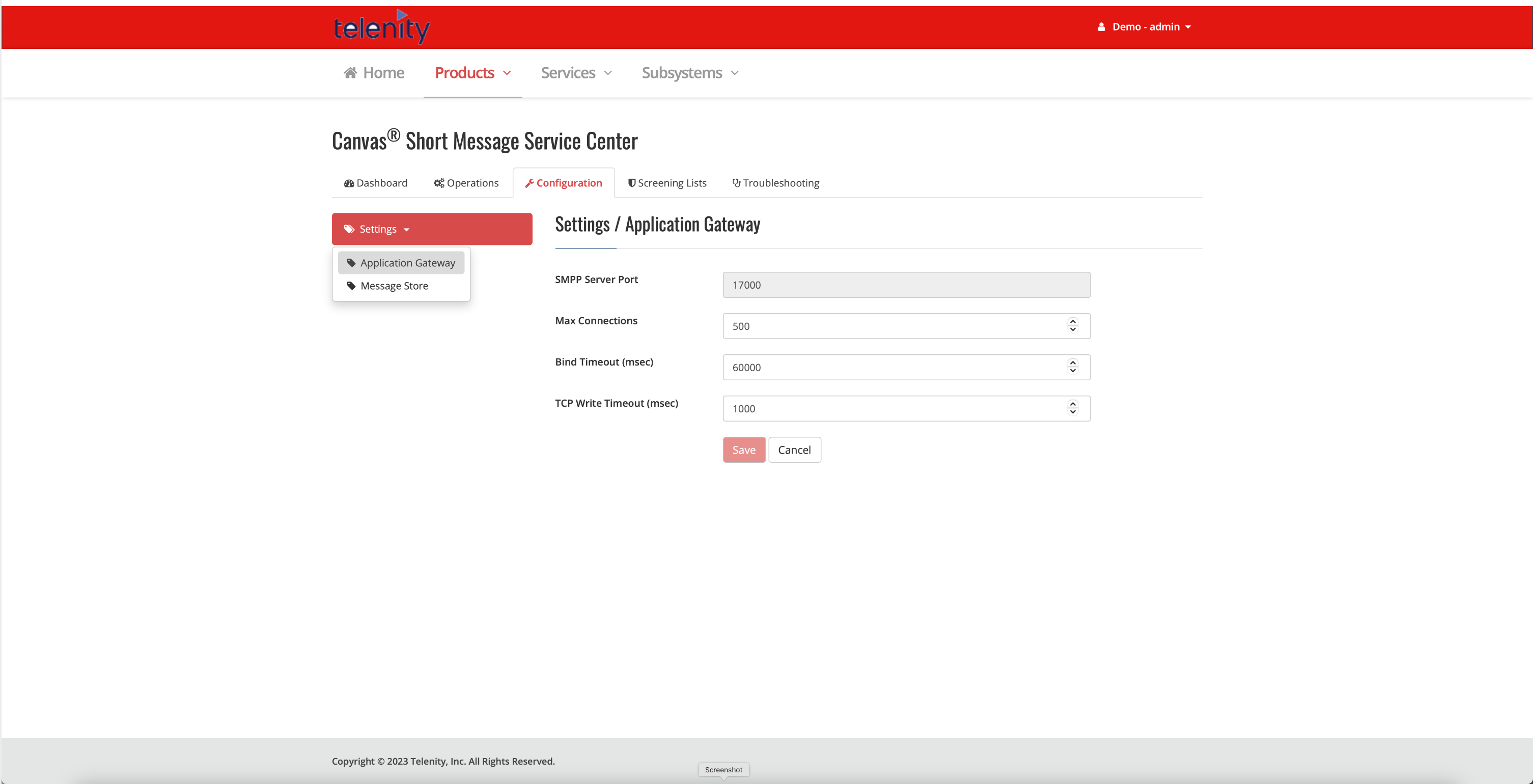Click the Troubleshooting stethoscope icon
This screenshot has width=1533, height=784.
point(736,183)
